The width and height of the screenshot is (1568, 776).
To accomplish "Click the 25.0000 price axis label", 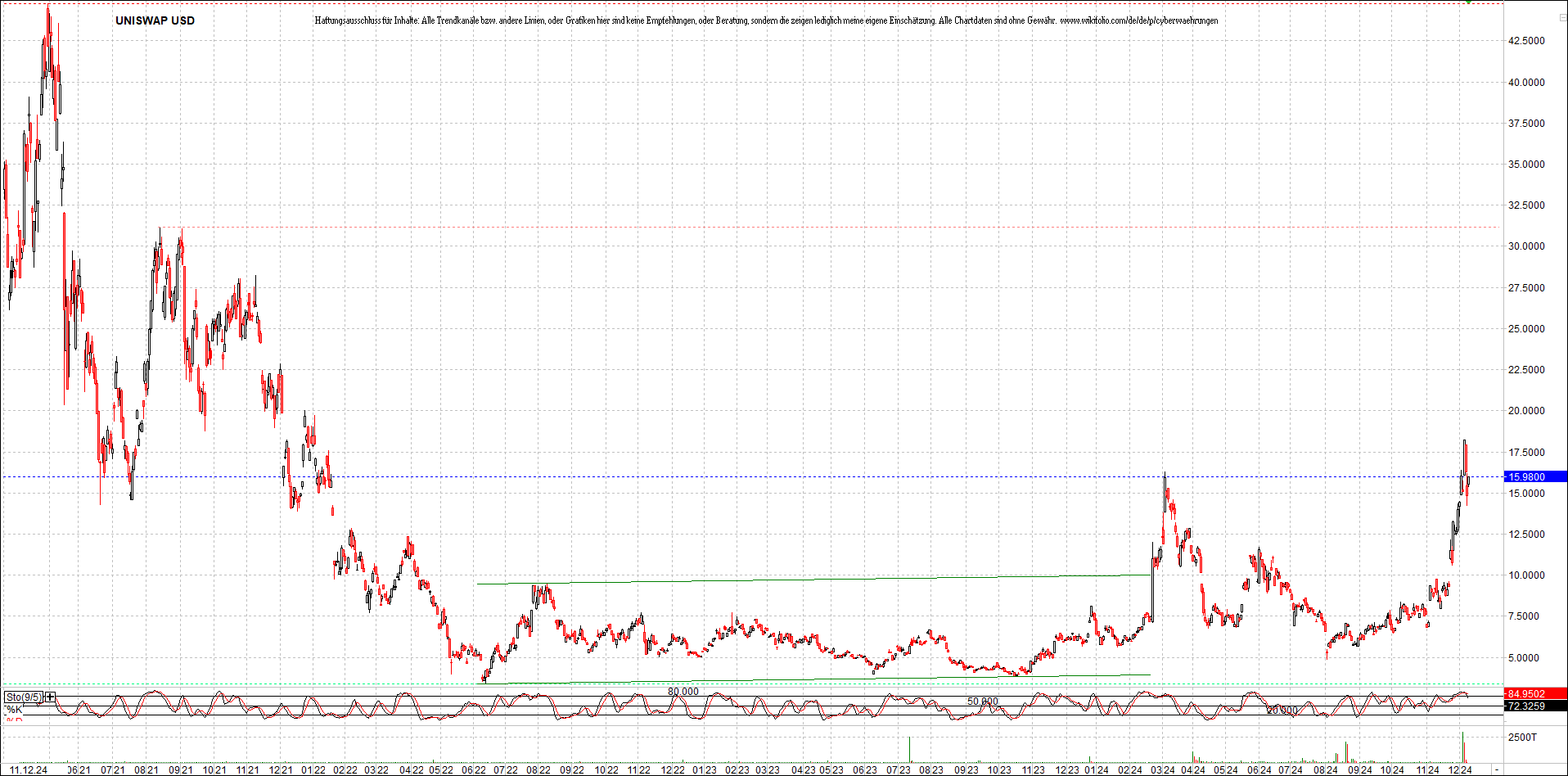I will (x=1526, y=329).
